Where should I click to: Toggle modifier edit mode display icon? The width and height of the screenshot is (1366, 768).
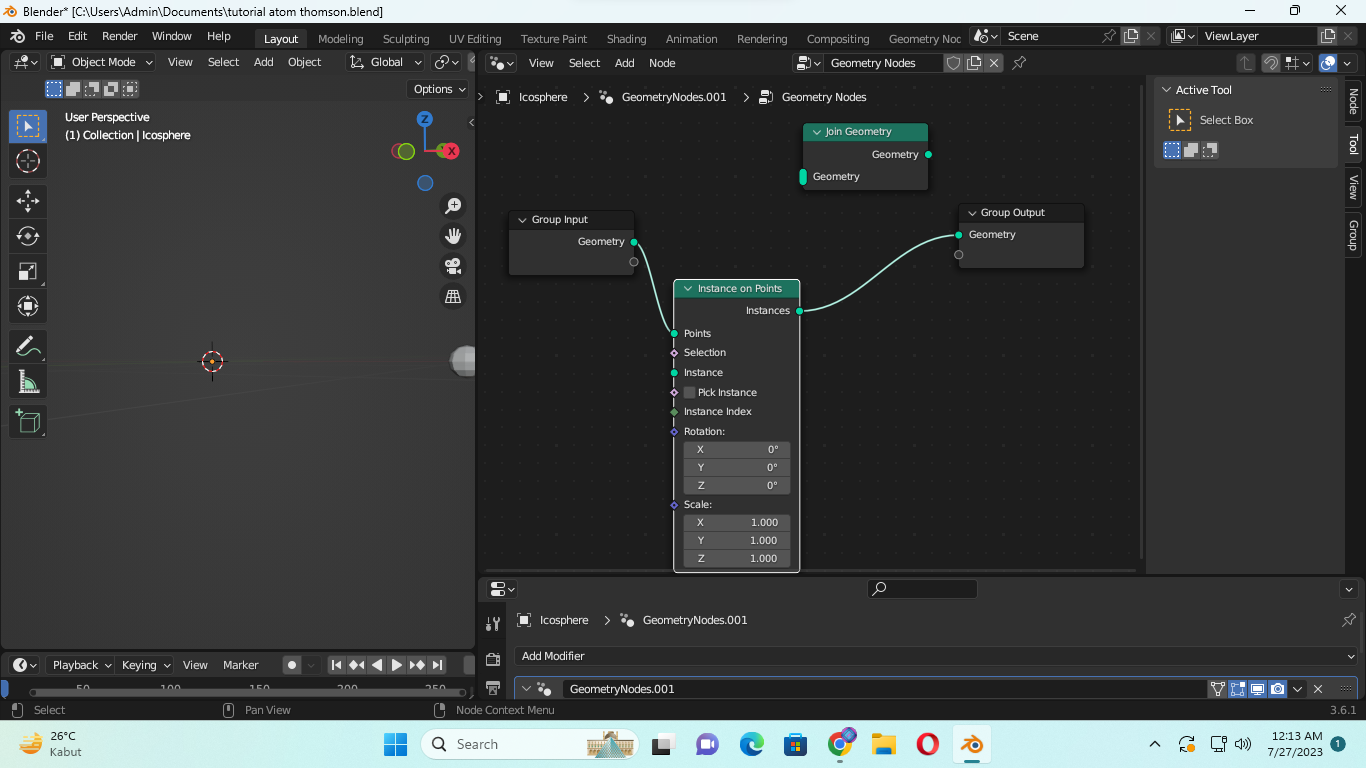click(1237, 689)
